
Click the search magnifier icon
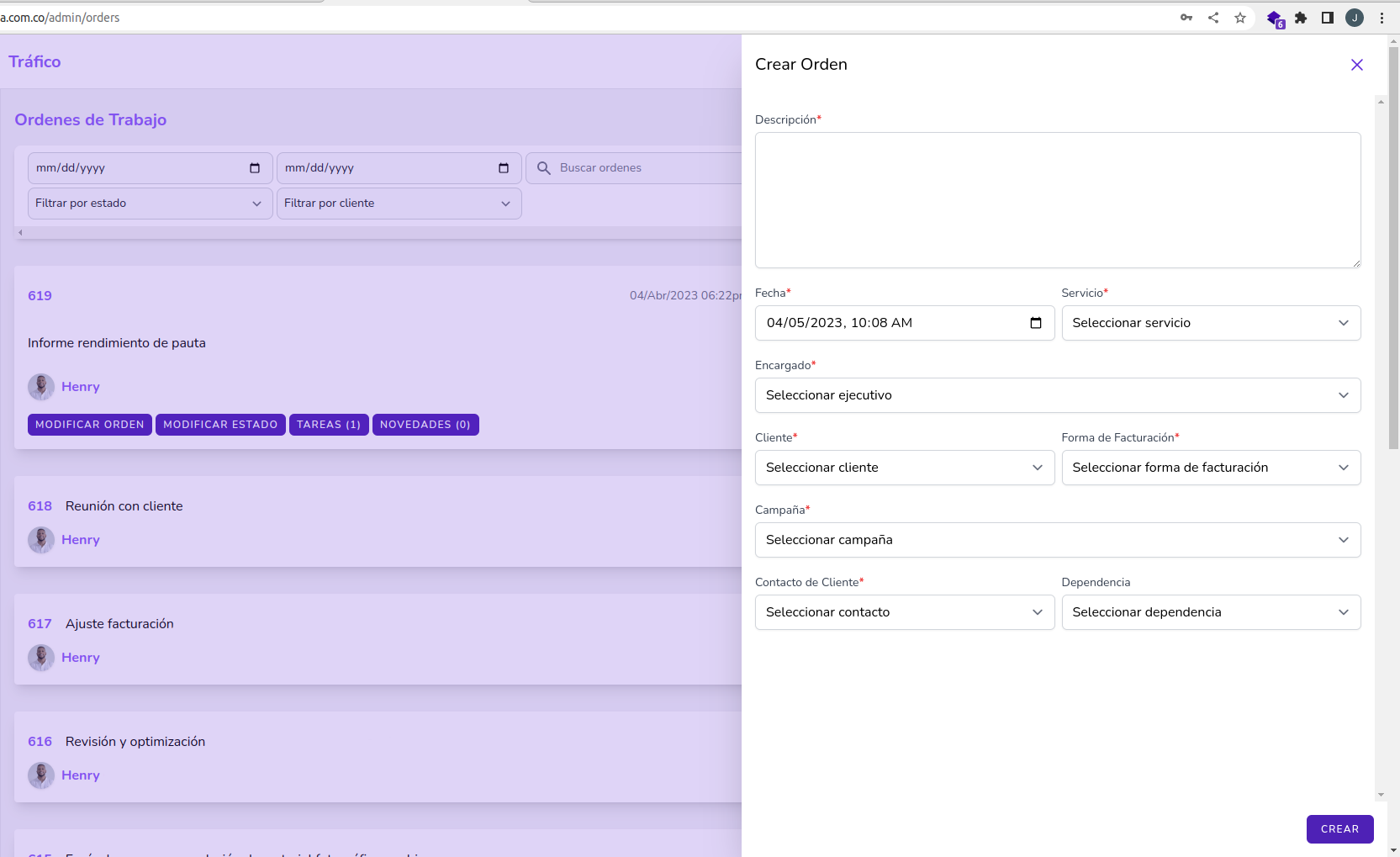(544, 168)
